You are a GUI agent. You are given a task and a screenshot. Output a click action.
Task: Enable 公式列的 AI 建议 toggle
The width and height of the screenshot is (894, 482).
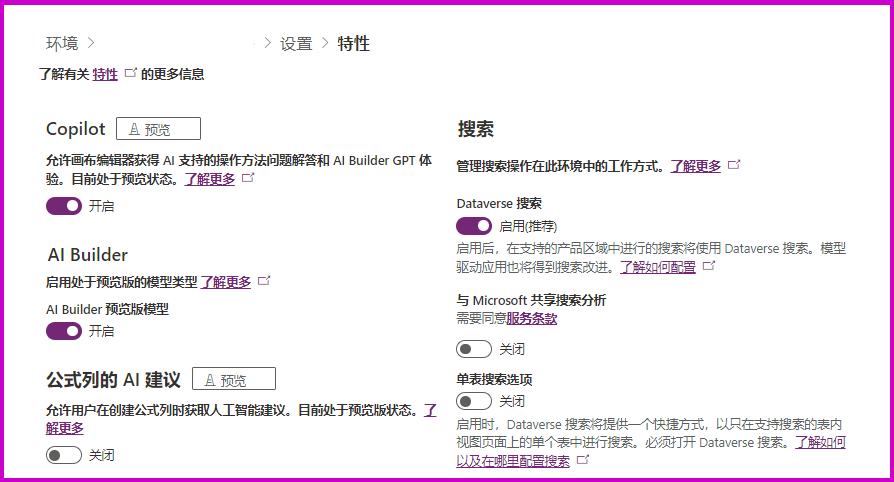click(64, 455)
